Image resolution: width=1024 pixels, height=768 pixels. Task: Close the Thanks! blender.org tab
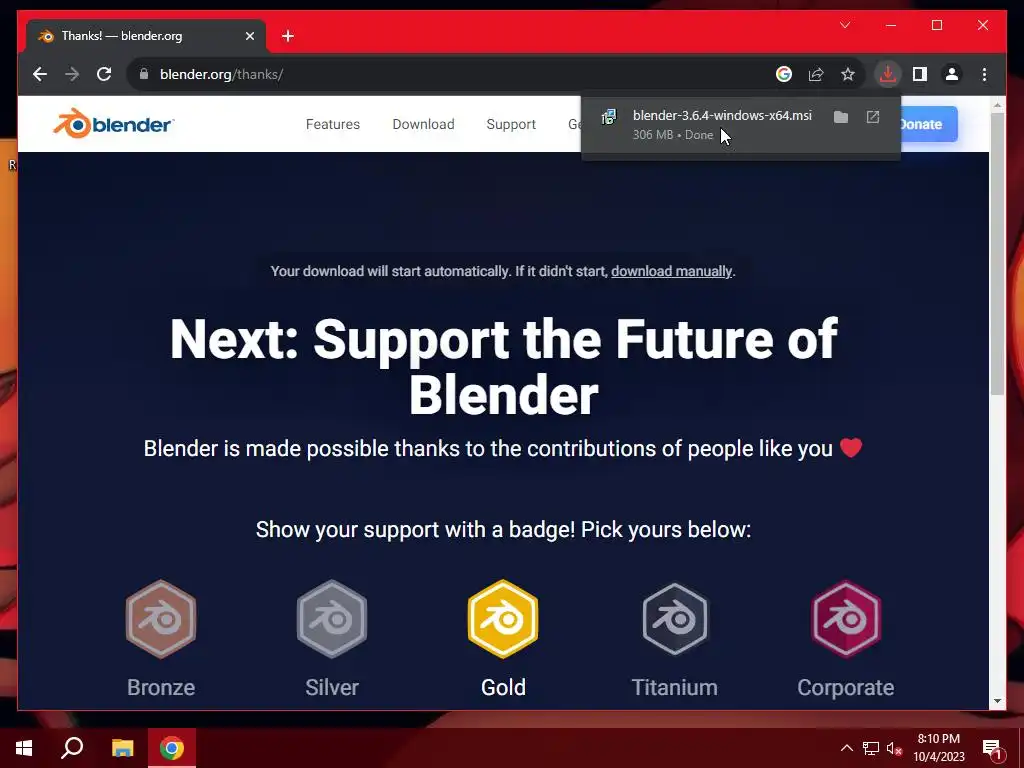(x=249, y=36)
